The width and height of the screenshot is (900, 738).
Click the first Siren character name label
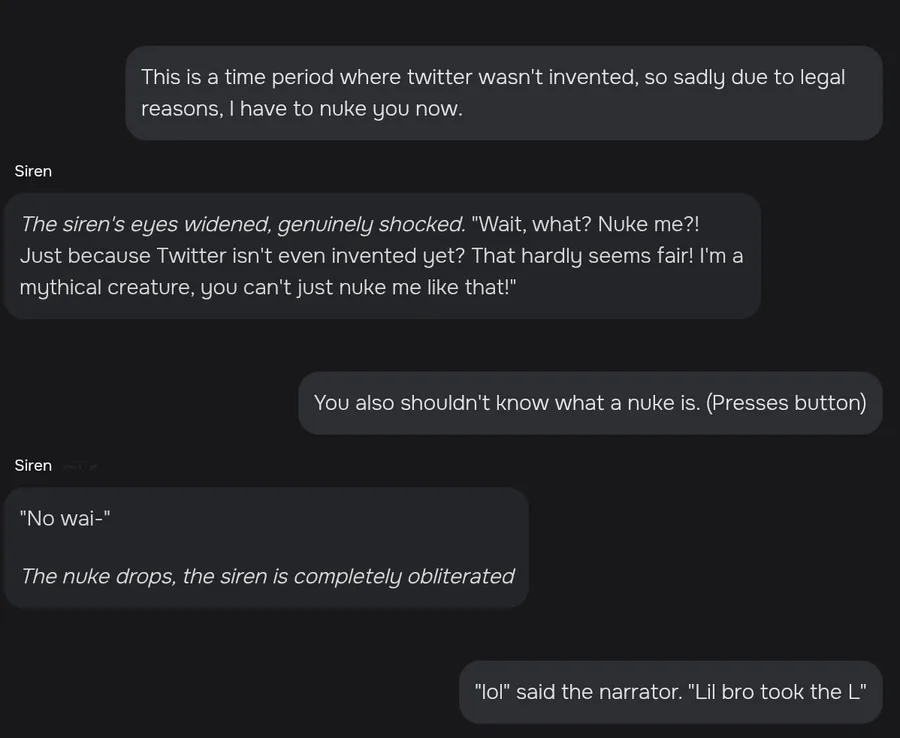tap(33, 171)
